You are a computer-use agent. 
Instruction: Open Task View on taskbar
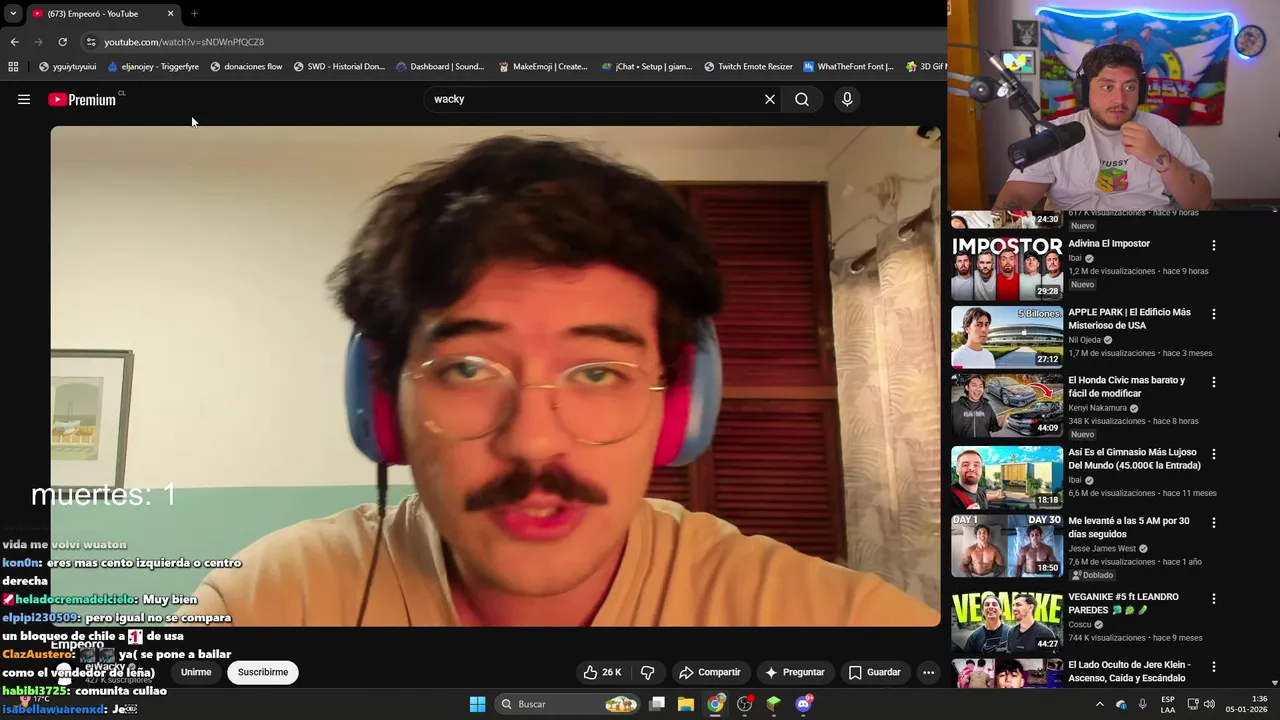[x=657, y=704]
